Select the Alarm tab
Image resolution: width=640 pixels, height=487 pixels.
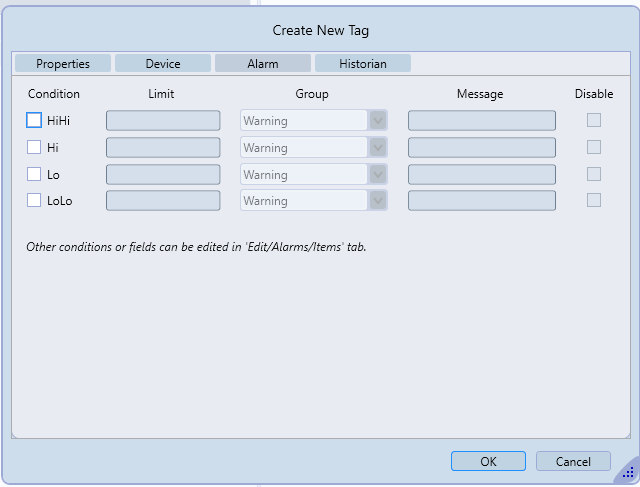(x=262, y=64)
